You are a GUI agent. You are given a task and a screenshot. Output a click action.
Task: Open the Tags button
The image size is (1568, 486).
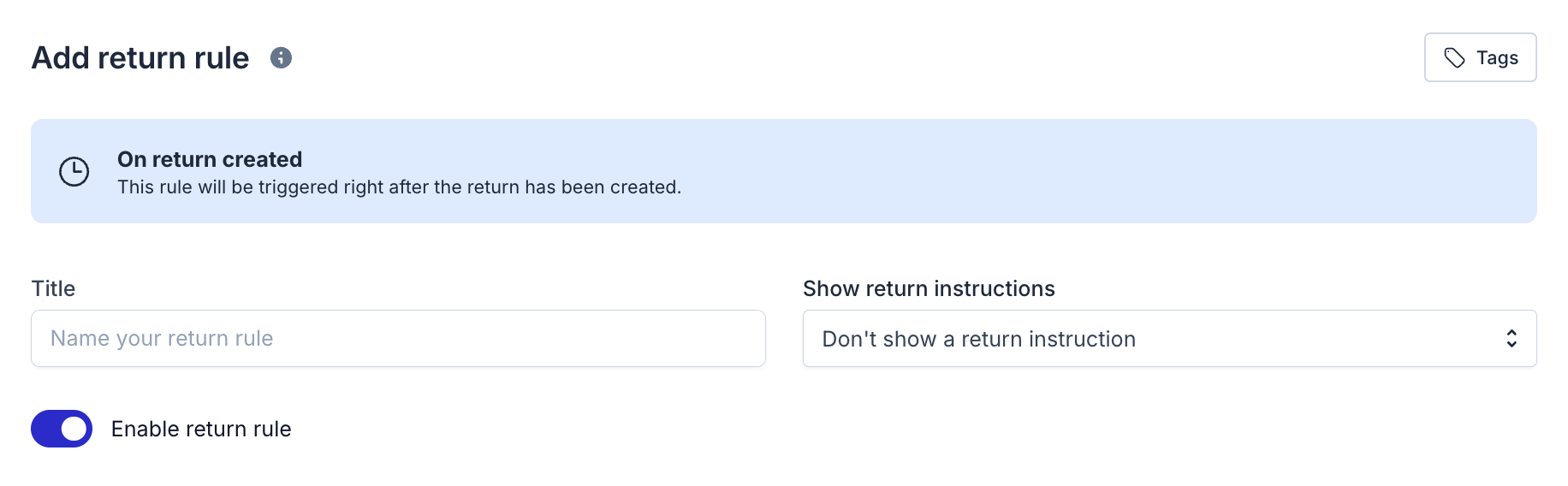1480,57
